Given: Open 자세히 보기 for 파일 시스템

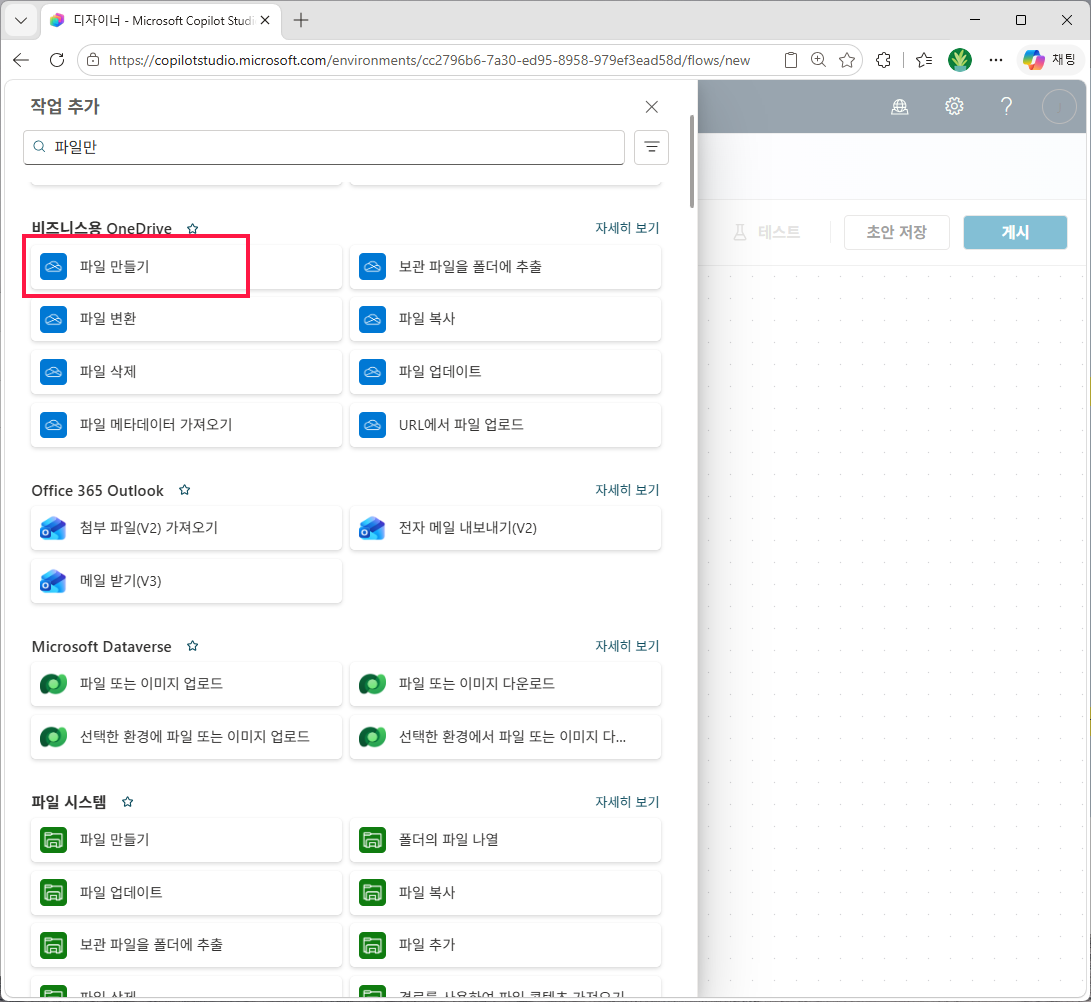Looking at the screenshot, I should click(627, 802).
